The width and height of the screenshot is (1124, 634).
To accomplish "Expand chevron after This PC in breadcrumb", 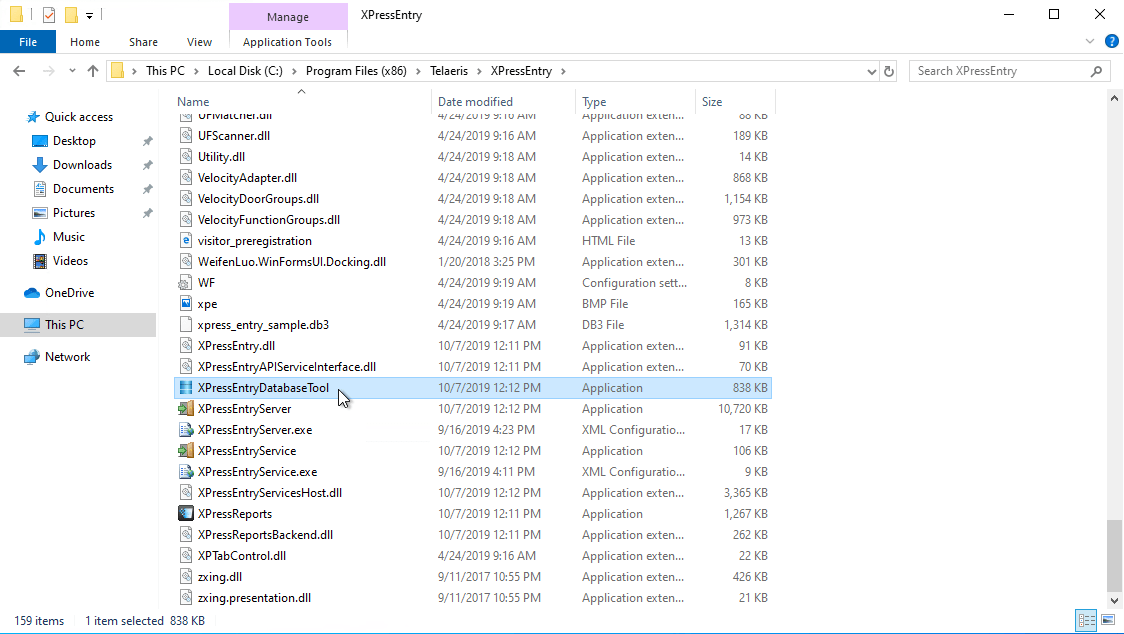I will [196, 71].
